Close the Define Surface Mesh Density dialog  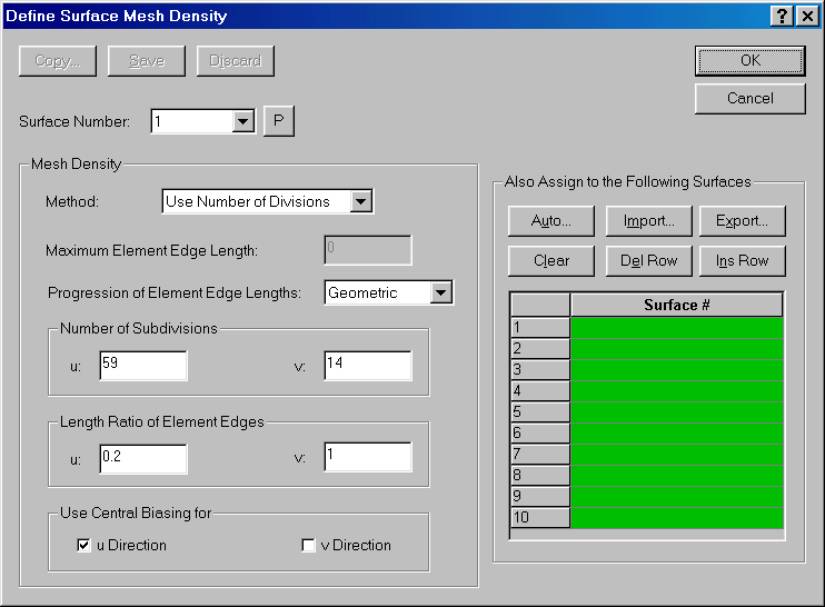pyautogui.click(x=805, y=15)
